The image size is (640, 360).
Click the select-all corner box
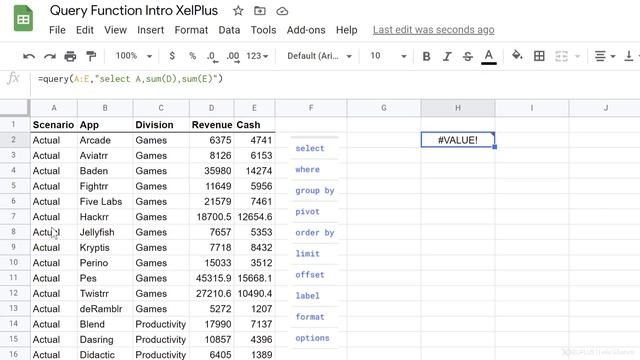15,108
